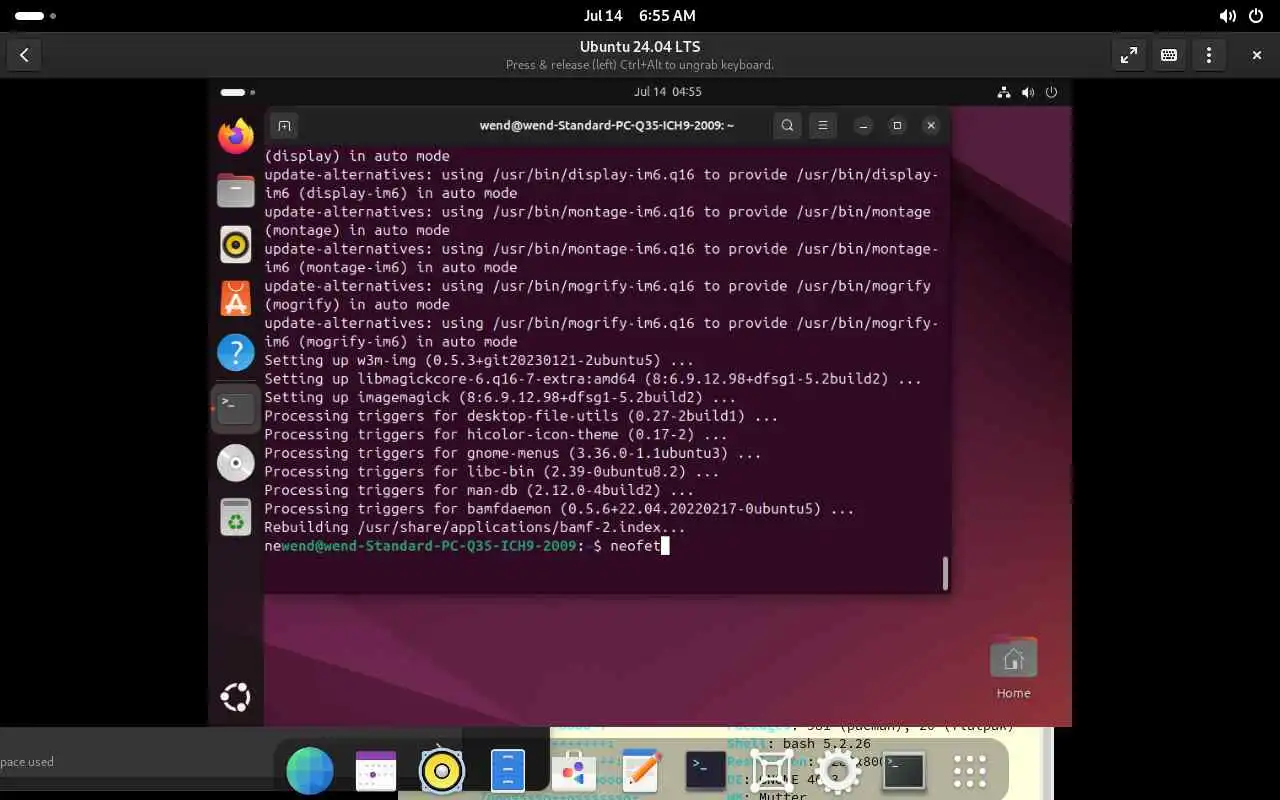Click the terminal scrollbar handle

point(945,573)
